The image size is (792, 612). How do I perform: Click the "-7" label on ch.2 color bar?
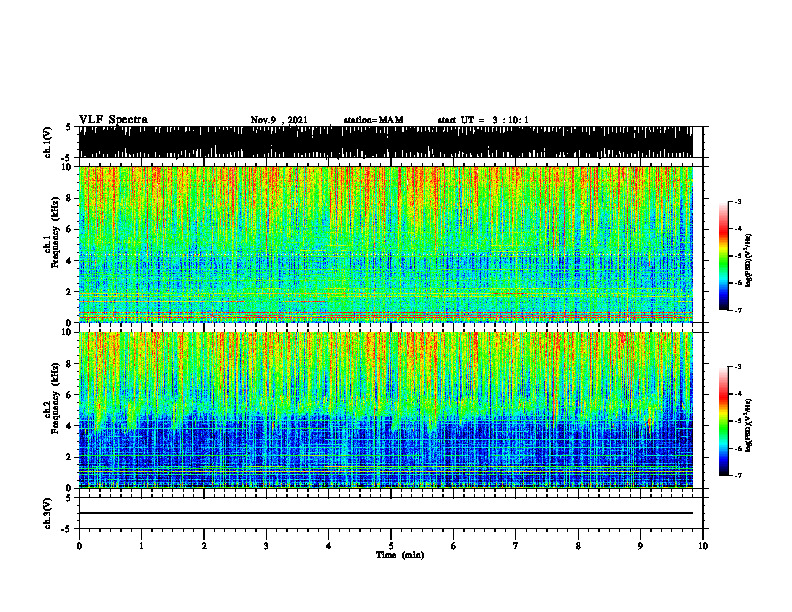point(738,475)
